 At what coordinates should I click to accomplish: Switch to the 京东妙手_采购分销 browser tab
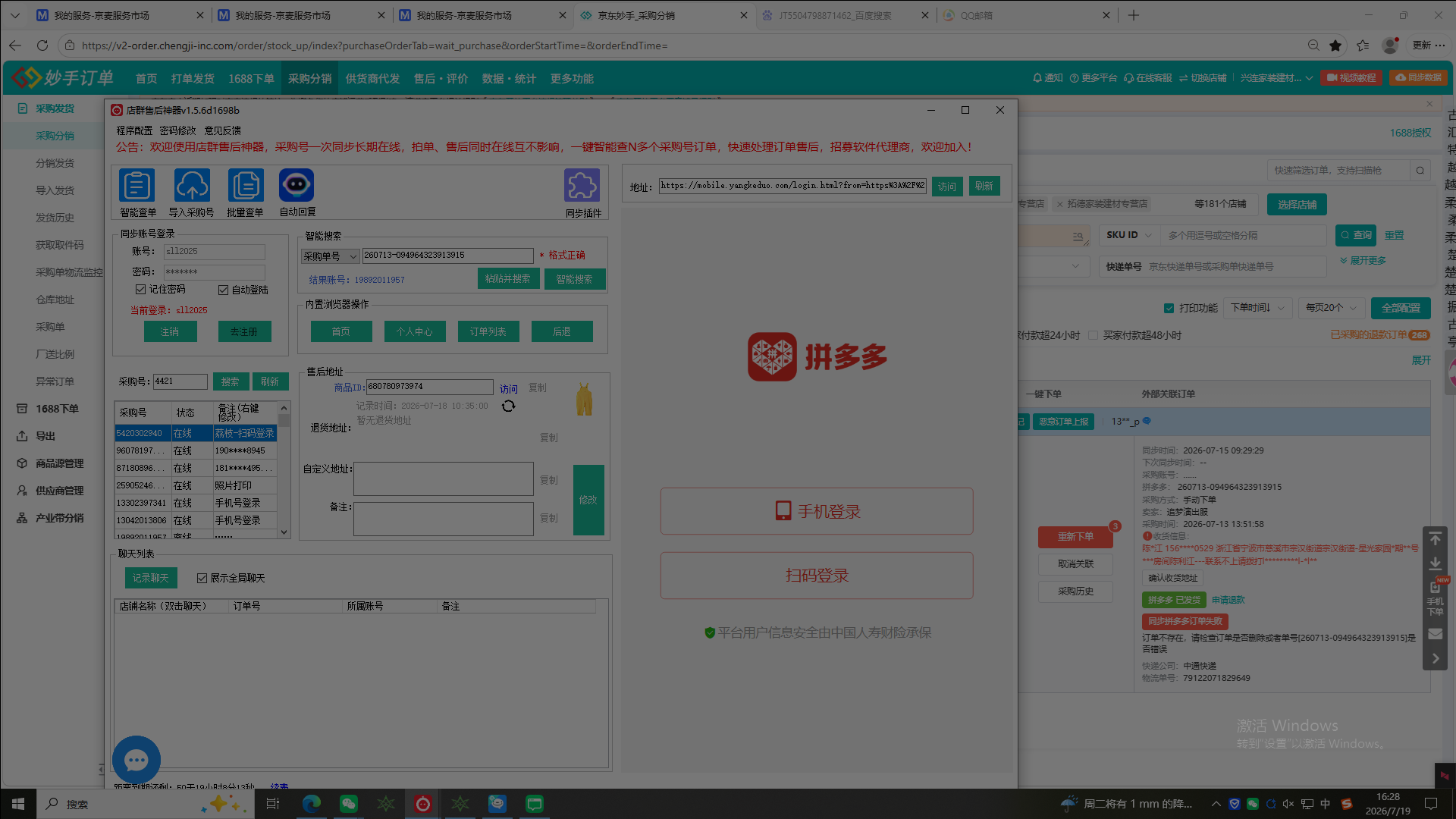coord(664,15)
